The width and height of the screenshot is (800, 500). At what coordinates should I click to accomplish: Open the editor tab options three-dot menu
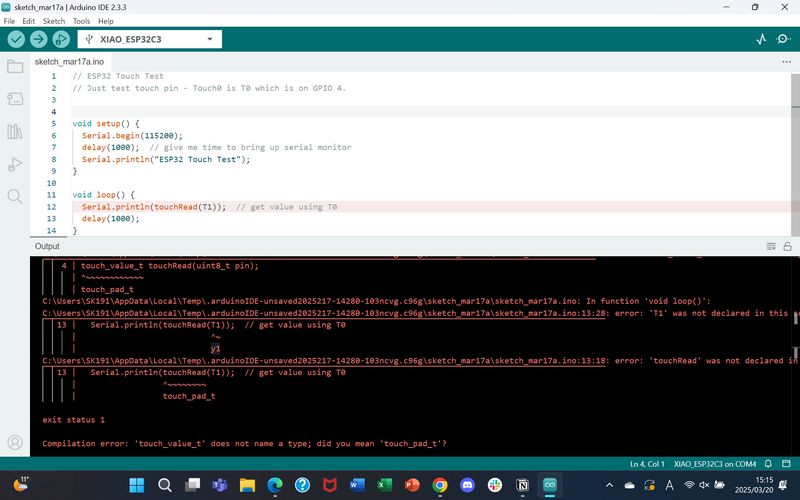point(786,62)
